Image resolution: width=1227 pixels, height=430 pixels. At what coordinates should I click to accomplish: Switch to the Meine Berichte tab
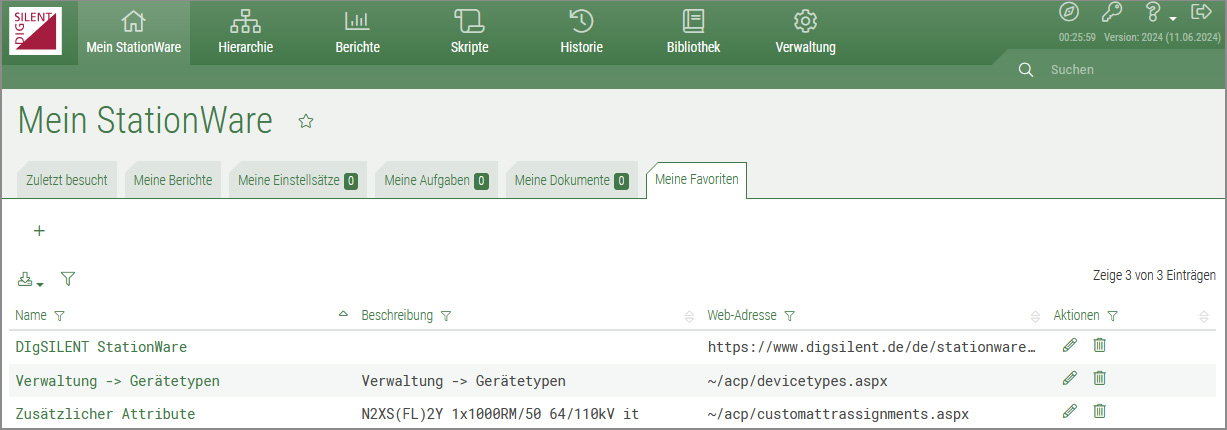click(172, 181)
